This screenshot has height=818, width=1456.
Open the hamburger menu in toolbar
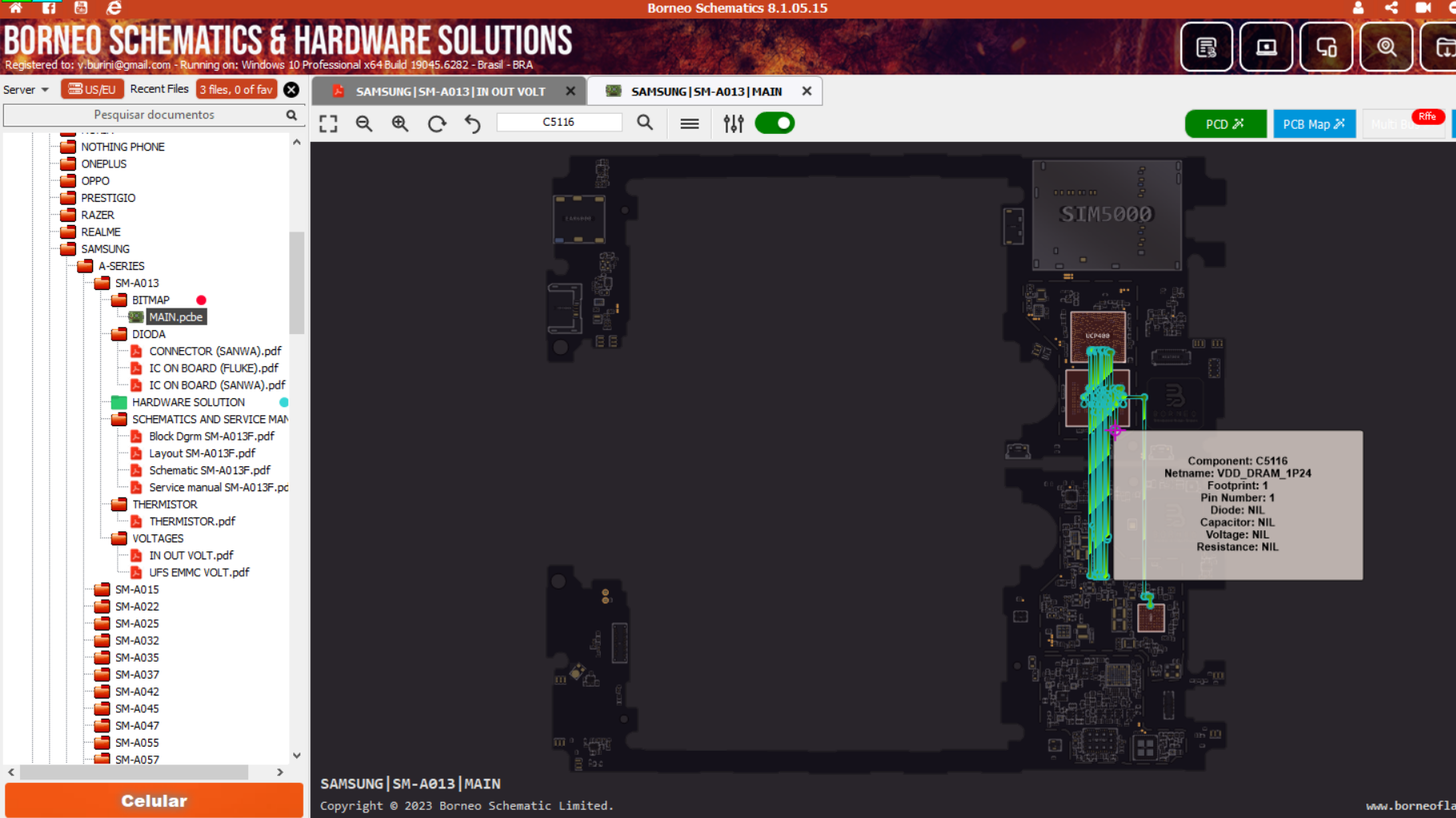click(x=690, y=123)
